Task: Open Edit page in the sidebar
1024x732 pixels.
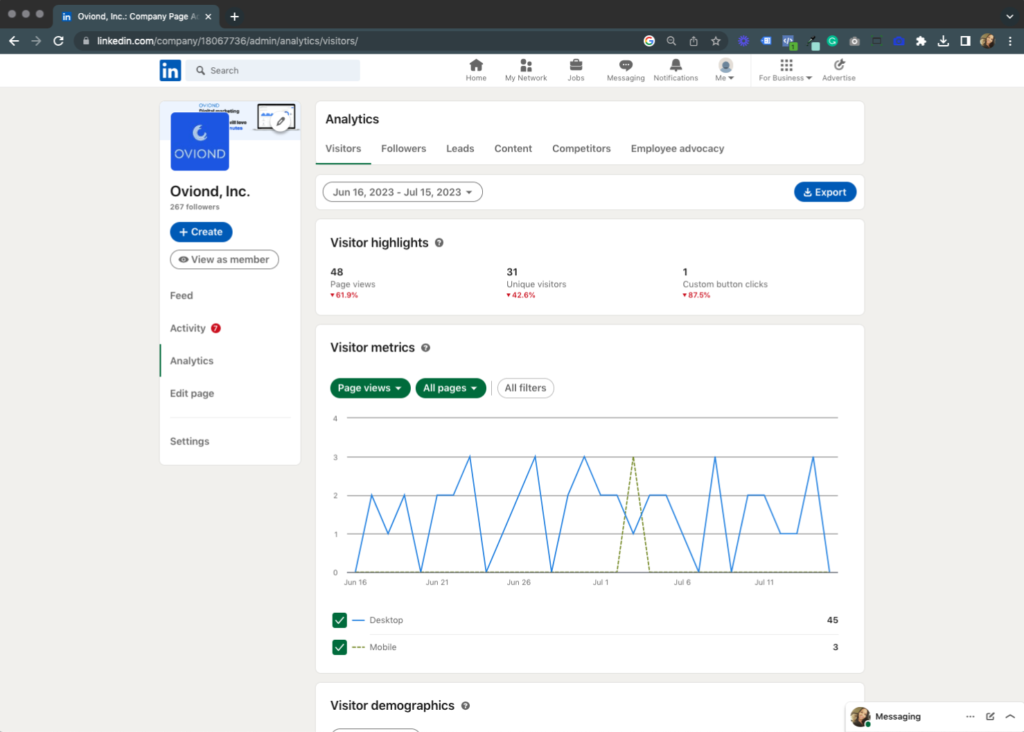Action: (192, 394)
